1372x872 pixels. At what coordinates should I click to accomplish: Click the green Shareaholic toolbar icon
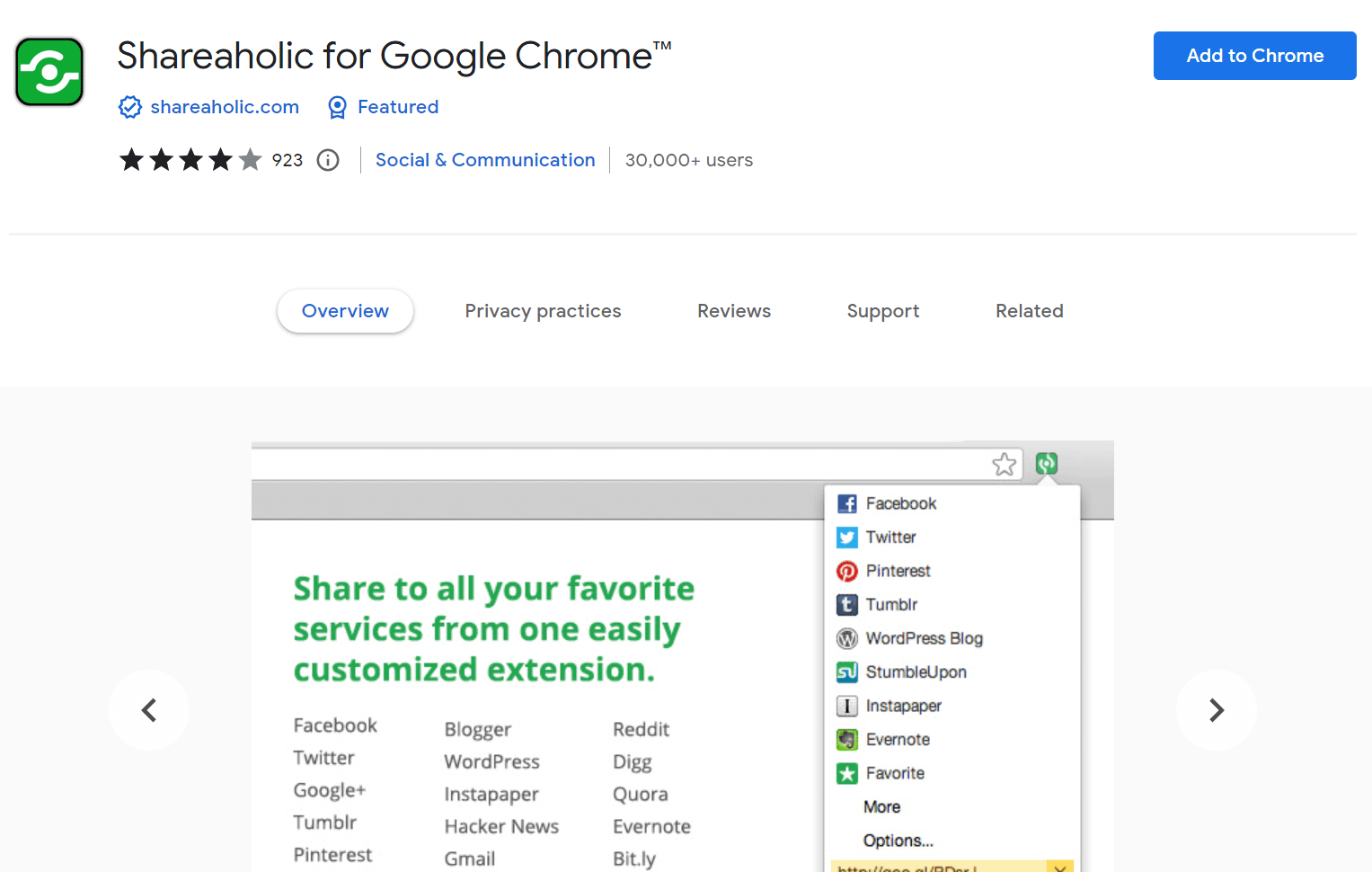tap(1046, 464)
